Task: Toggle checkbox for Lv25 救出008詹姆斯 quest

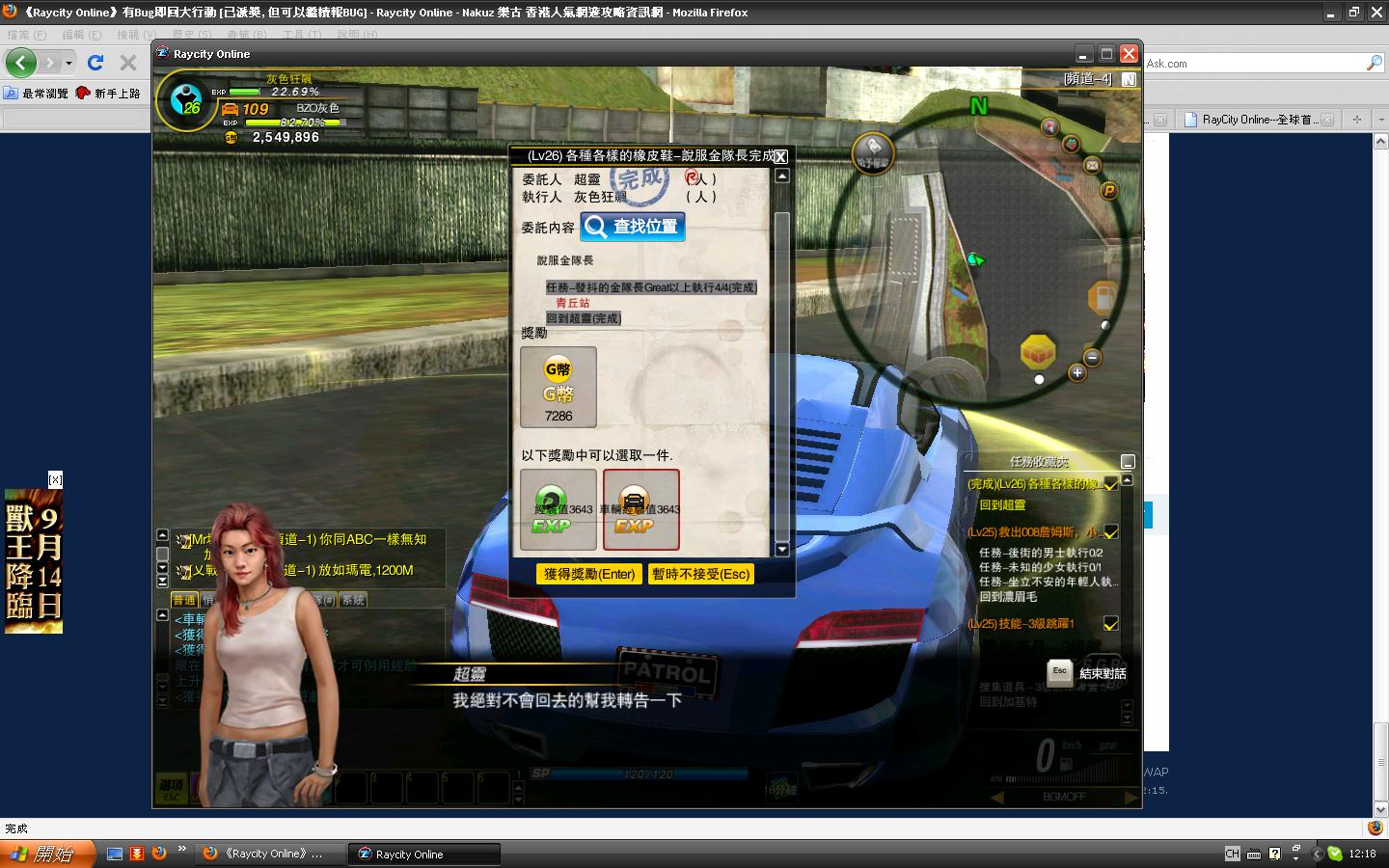Action: tap(1111, 532)
